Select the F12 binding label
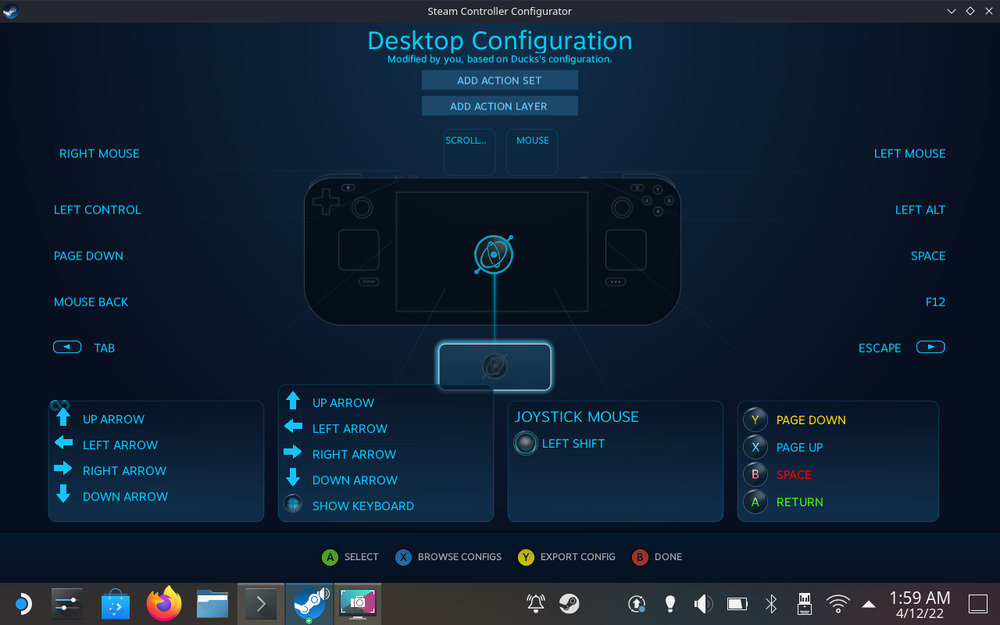The height and width of the screenshot is (625, 1000). pyautogui.click(x=936, y=302)
